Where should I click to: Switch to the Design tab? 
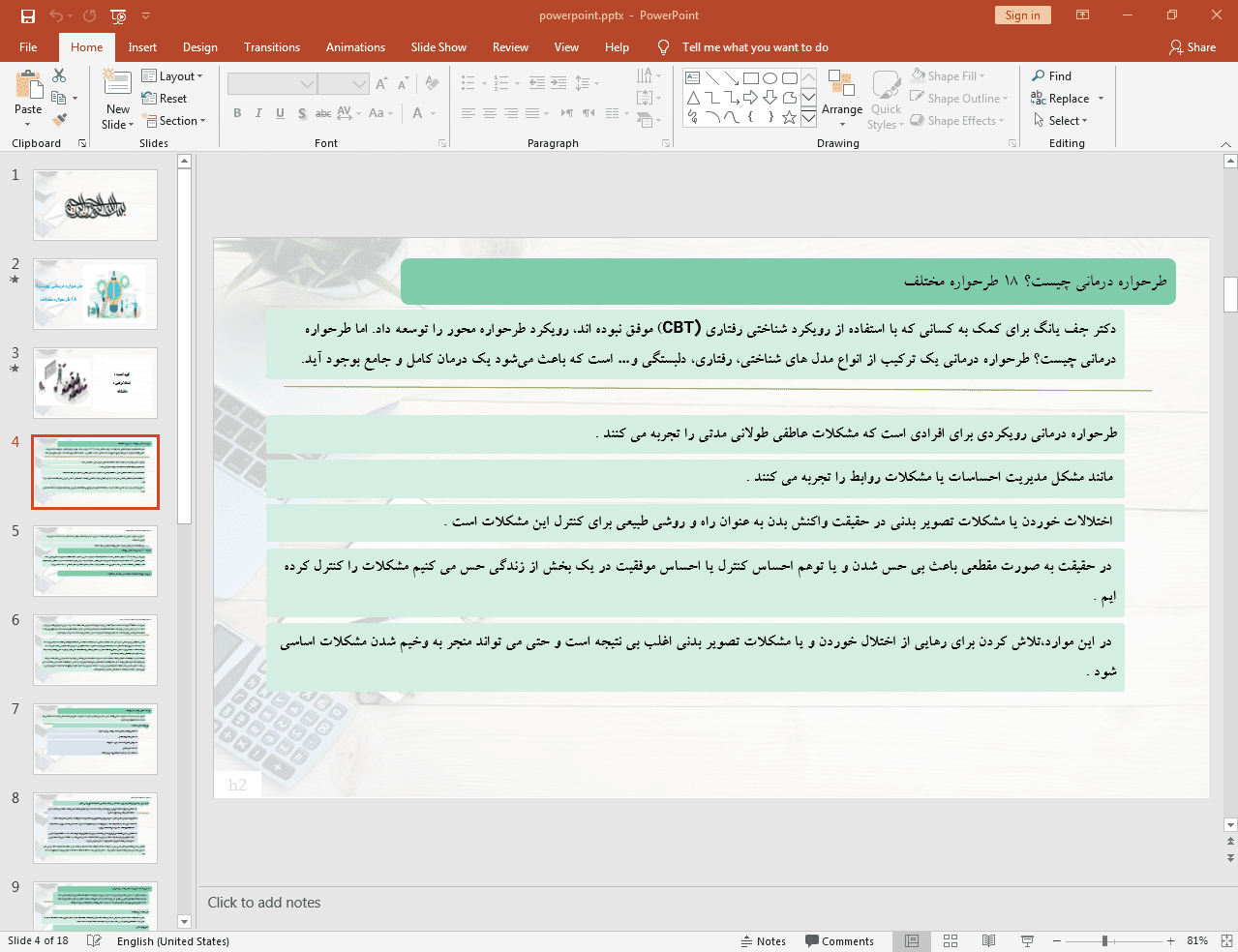[x=199, y=47]
